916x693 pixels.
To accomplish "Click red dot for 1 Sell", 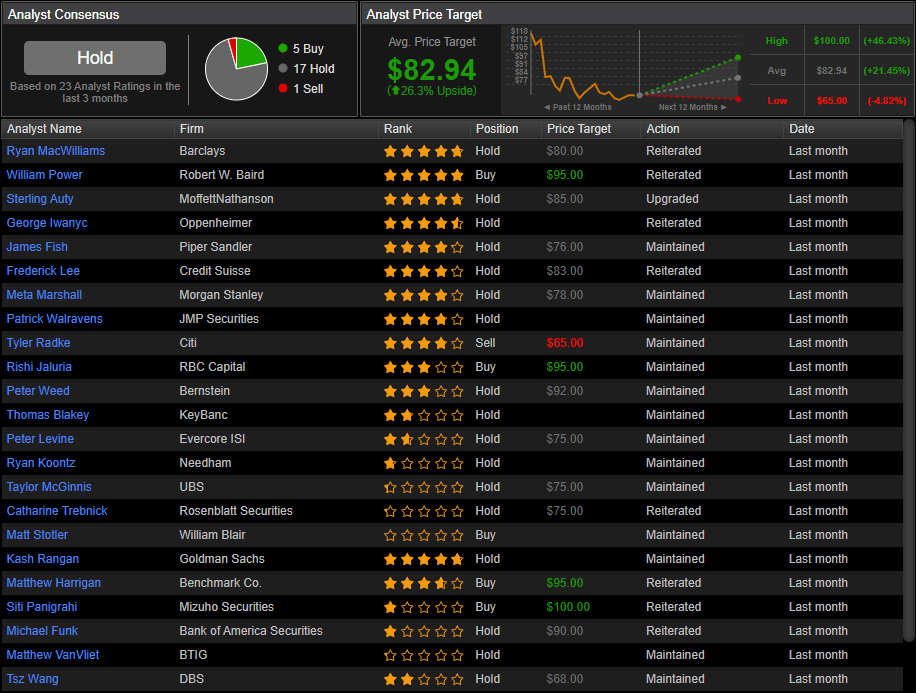I will pos(283,88).
